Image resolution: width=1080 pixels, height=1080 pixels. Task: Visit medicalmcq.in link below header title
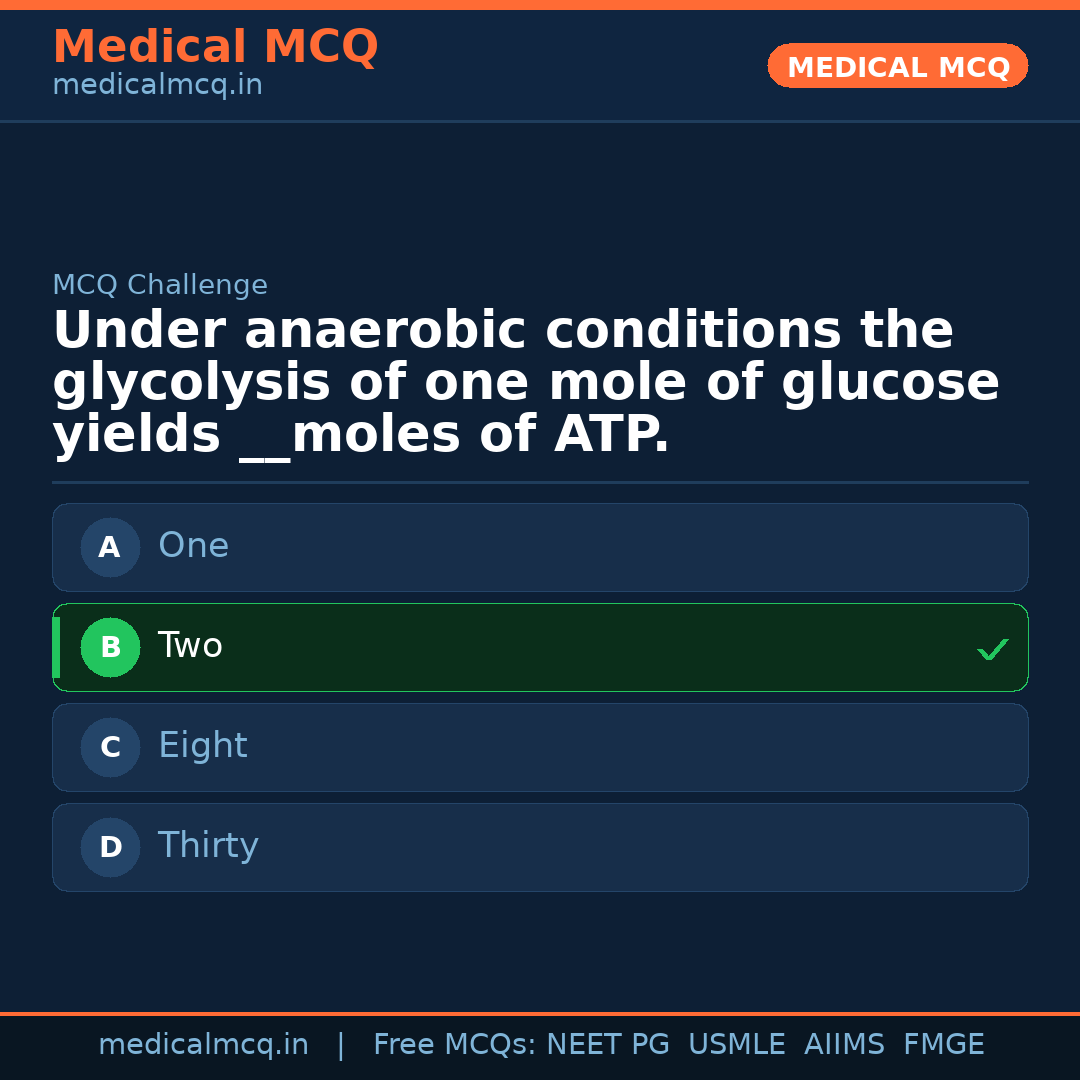click(x=157, y=86)
